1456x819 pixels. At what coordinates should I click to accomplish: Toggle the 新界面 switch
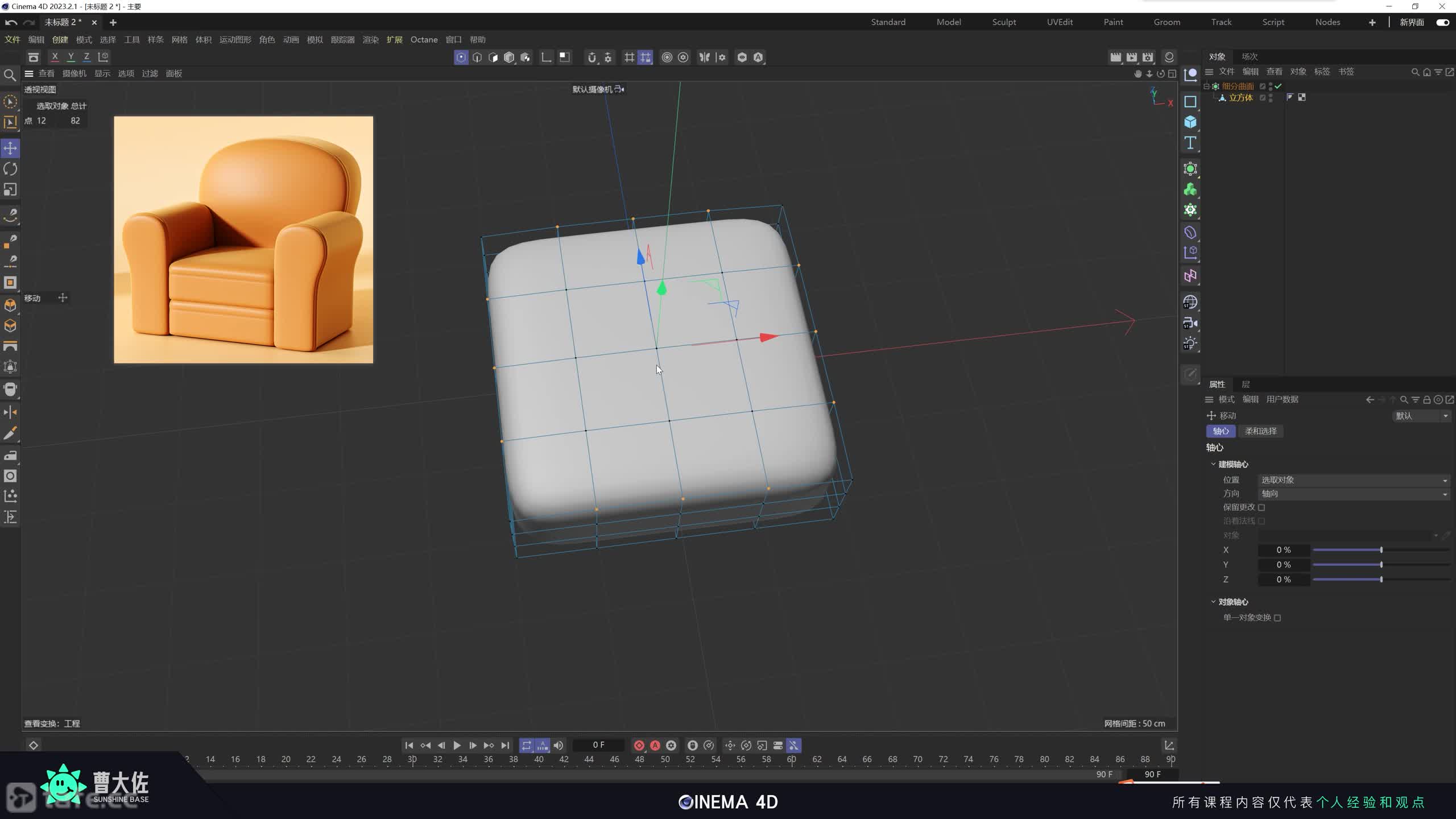tap(1442, 22)
